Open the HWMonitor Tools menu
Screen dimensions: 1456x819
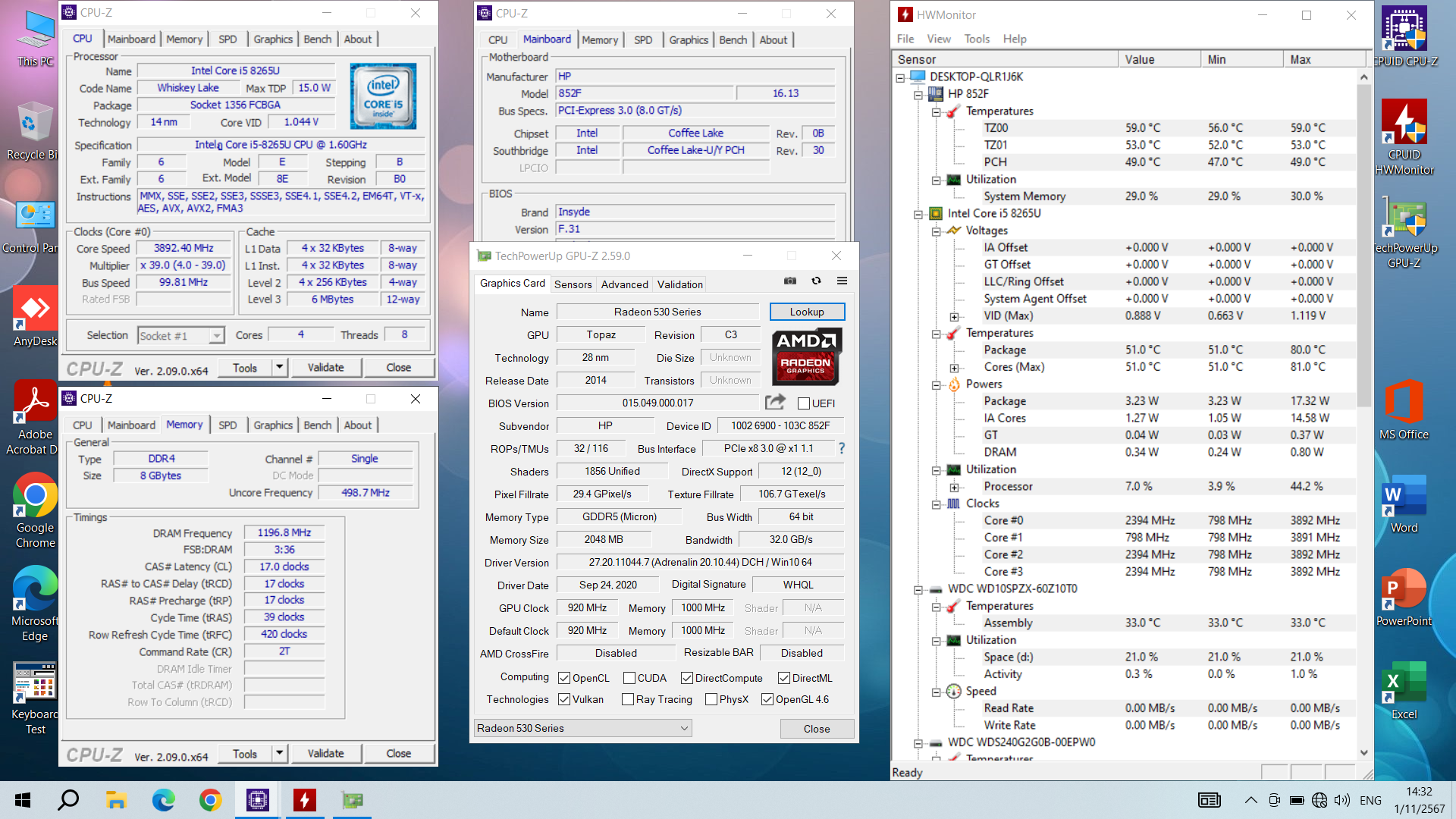pyautogui.click(x=977, y=39)
